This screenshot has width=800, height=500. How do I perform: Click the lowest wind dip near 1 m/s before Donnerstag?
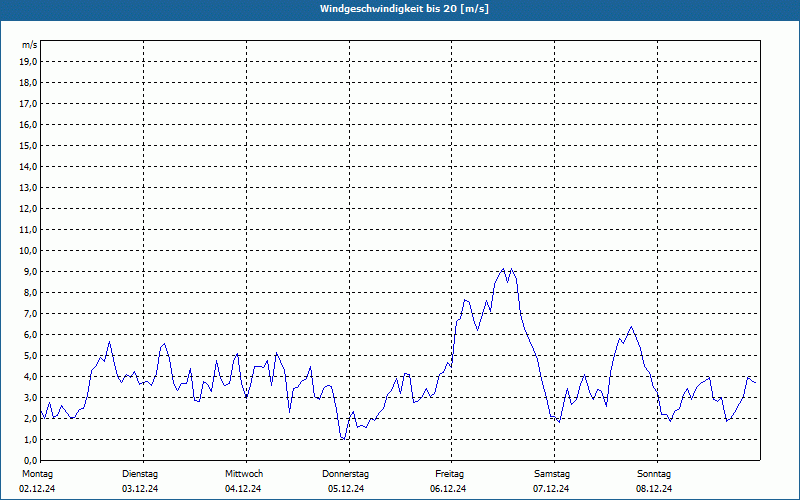point(343,438)
